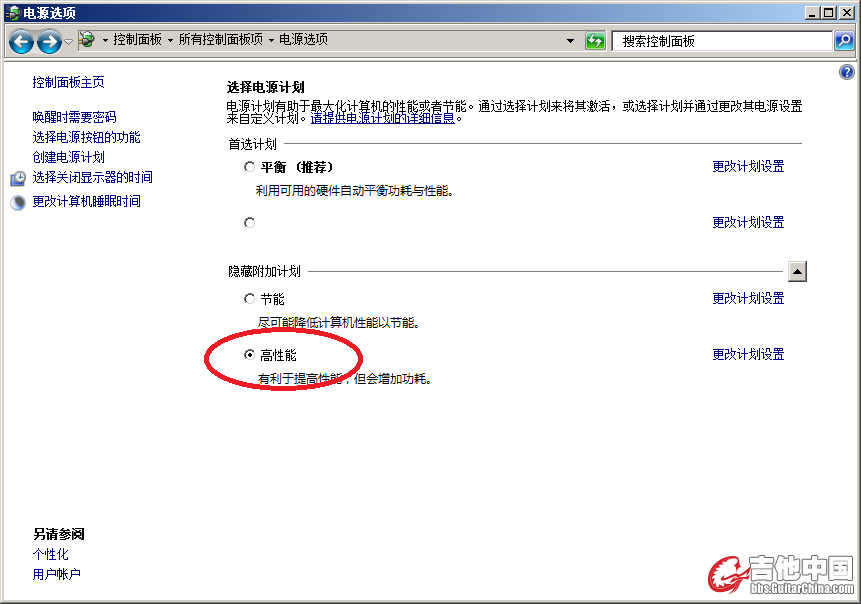
Task: Click the Forward navigation arrow button
Action: point(49,41)
